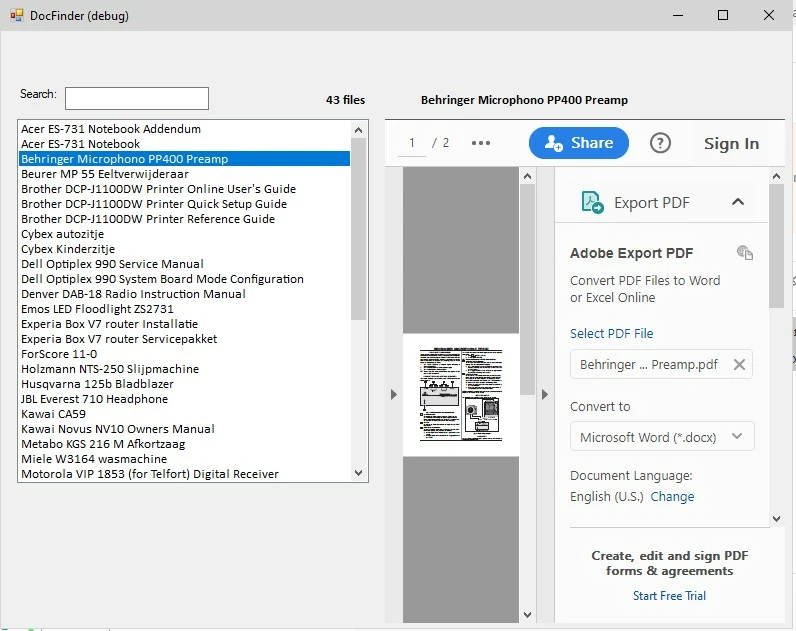Select Acer ES-731 Notebook Addendum
796x631 pixels.
[184, 129]
